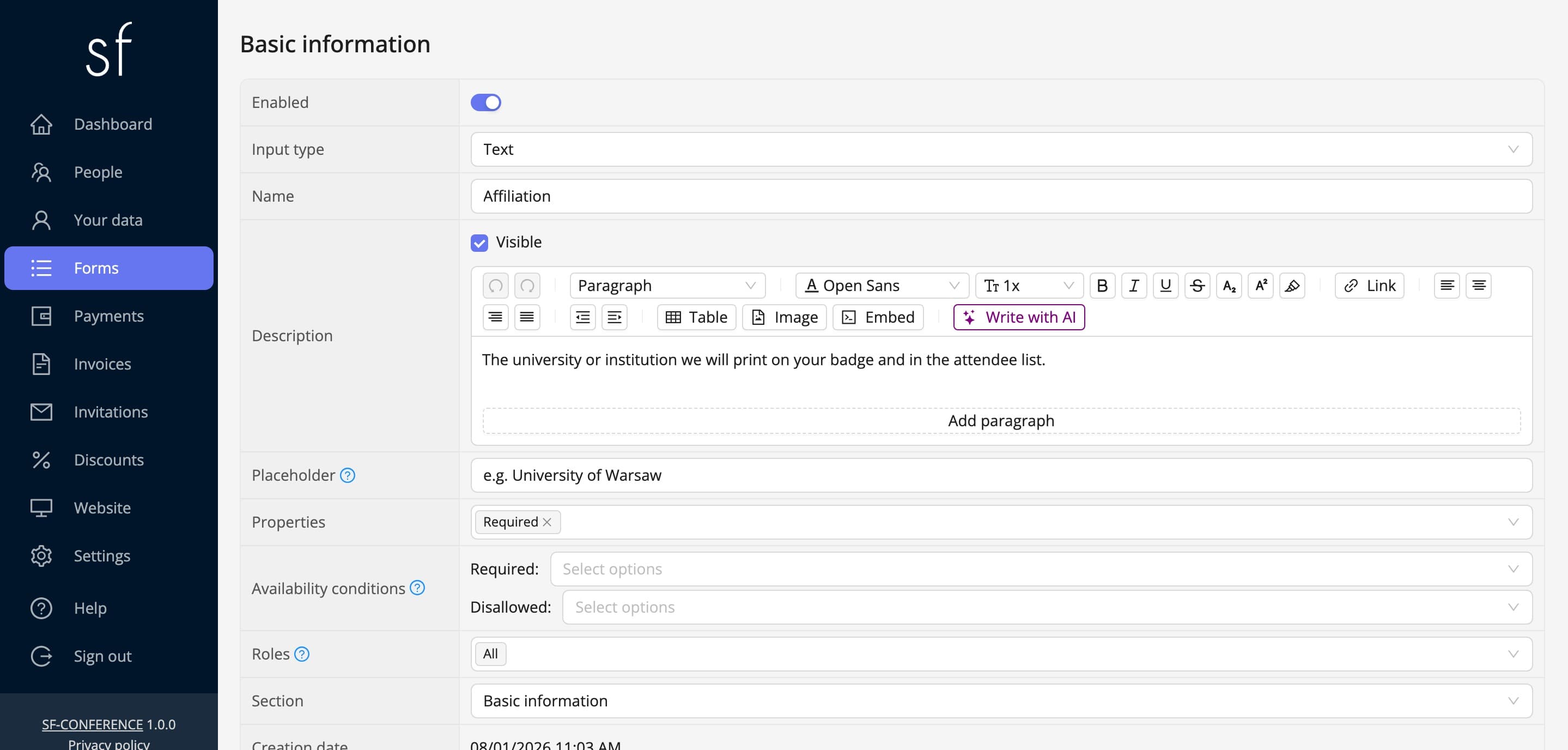
Task: Open the Disallowed conditions select
Action: 1047,607
